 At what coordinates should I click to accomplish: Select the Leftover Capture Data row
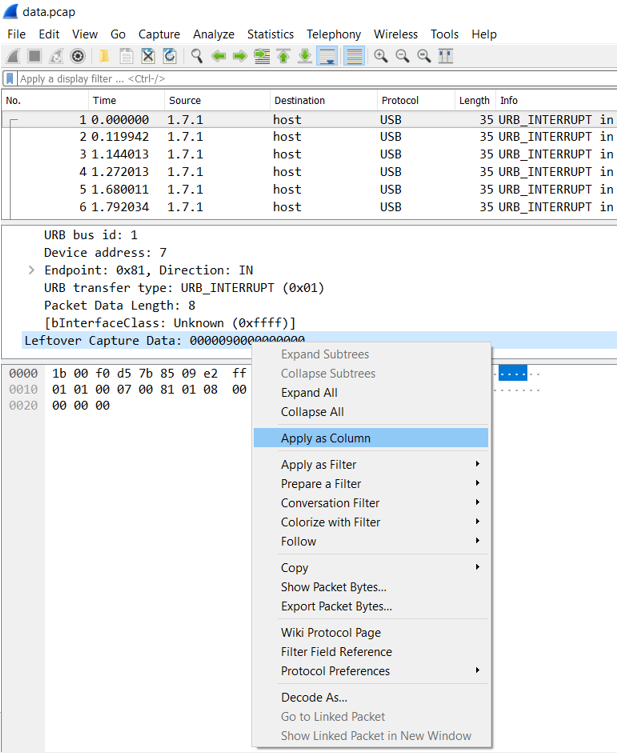pos(319,340)
